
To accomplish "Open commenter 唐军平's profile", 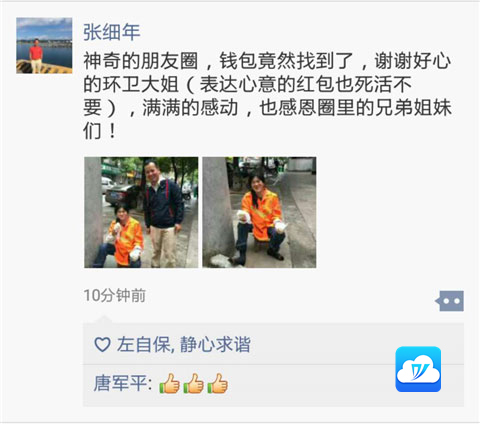I will tap(120, 383).
